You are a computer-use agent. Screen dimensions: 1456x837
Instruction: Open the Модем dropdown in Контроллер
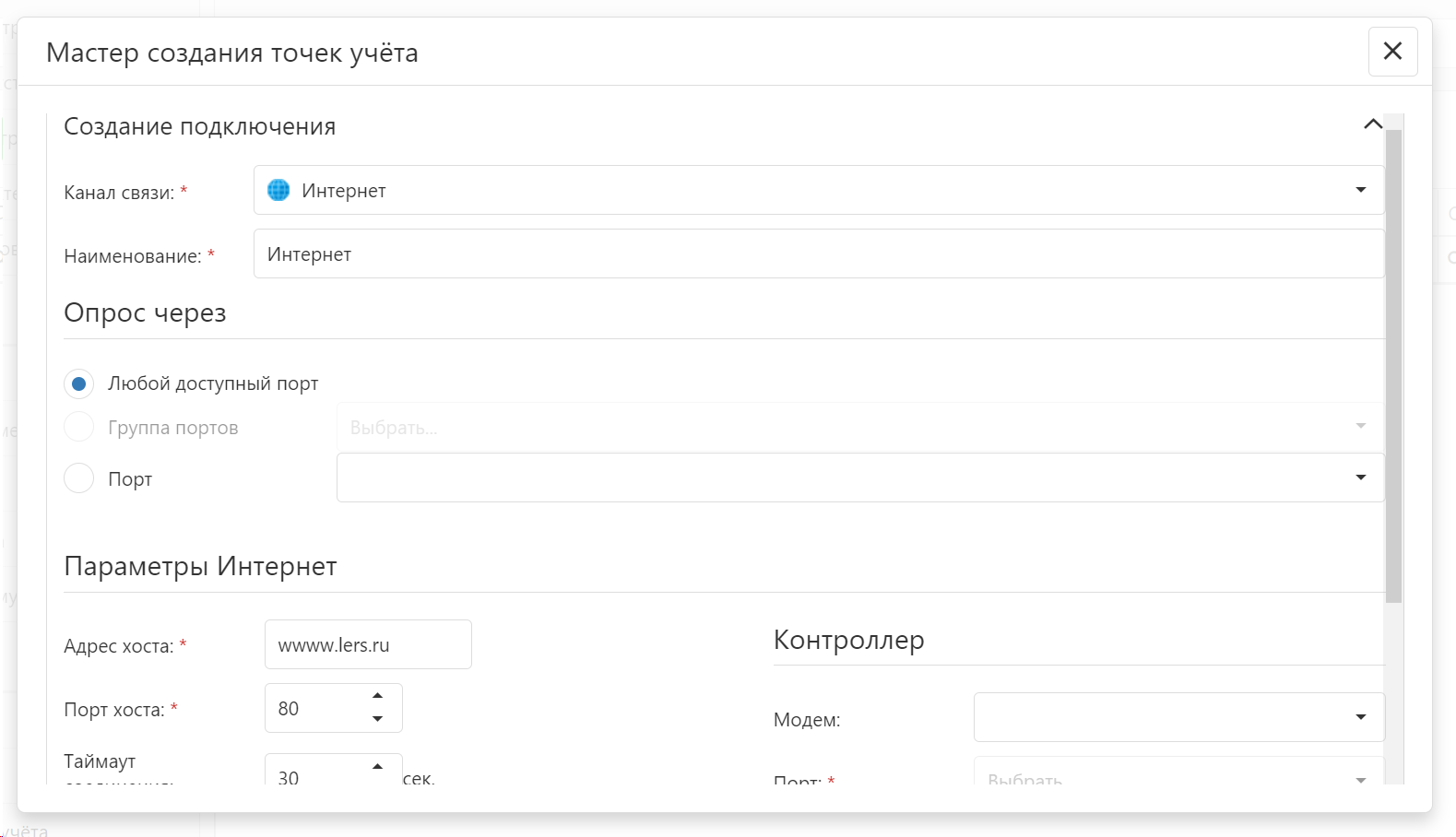(x=1360, y=717)
